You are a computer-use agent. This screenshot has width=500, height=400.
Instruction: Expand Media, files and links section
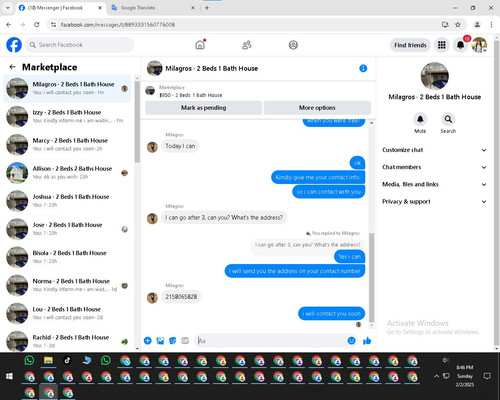click(x=434, y=184)
